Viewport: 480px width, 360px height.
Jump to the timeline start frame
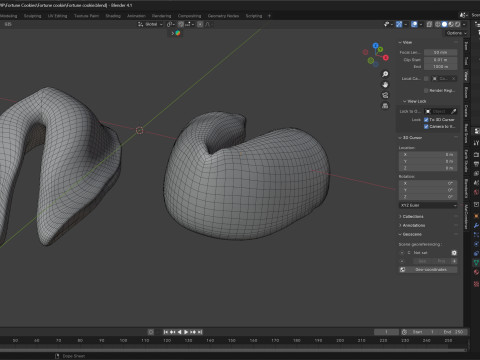tap(166, 332)
